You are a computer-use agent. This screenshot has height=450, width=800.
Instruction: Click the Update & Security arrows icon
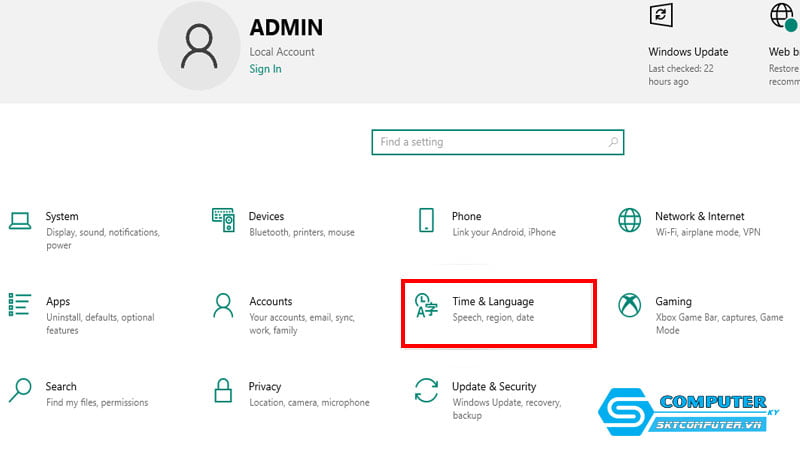(x=426, y=390)
